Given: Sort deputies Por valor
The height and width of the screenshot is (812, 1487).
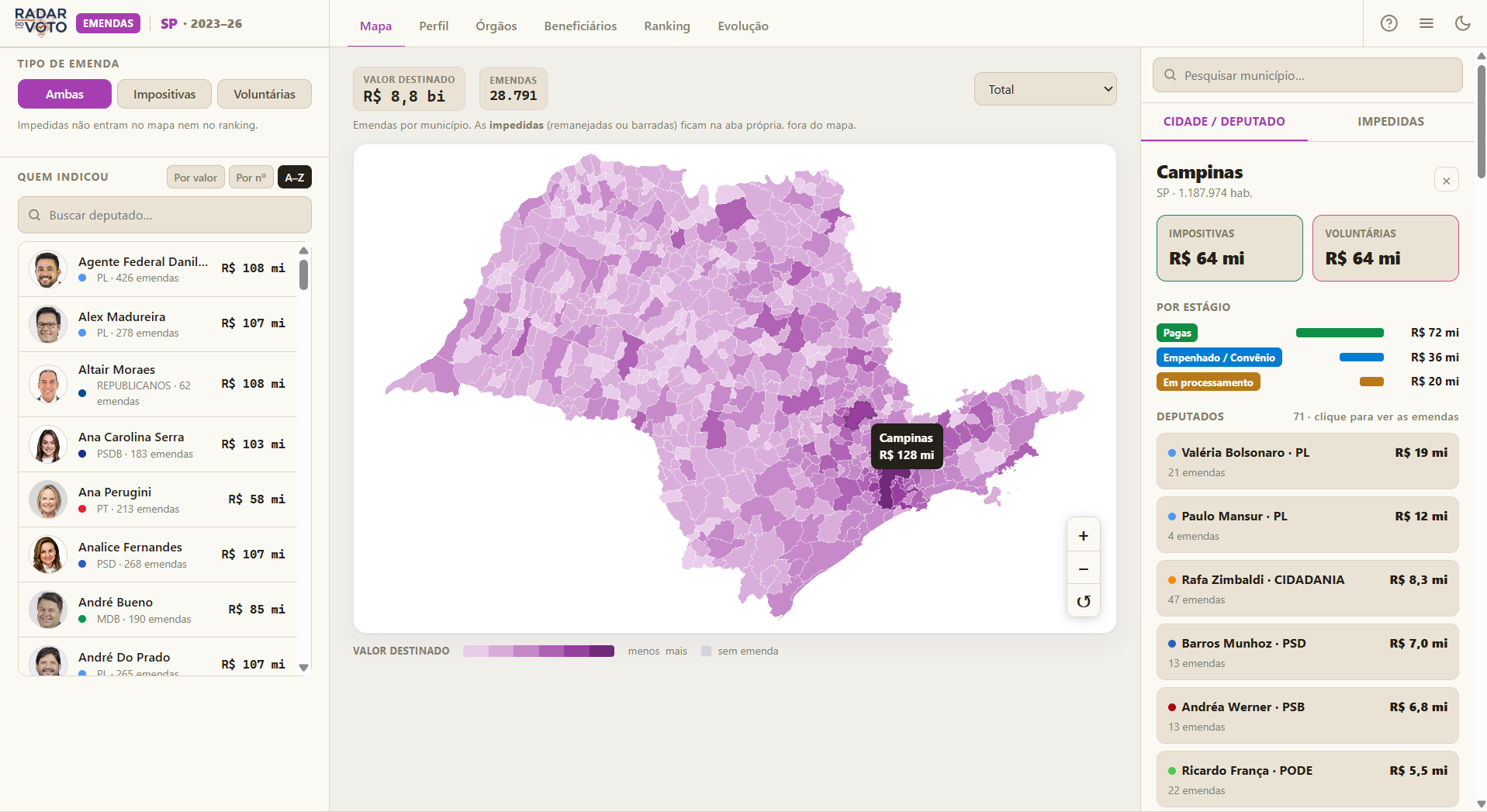Looking at the screenshot, I should pos(195,178).
